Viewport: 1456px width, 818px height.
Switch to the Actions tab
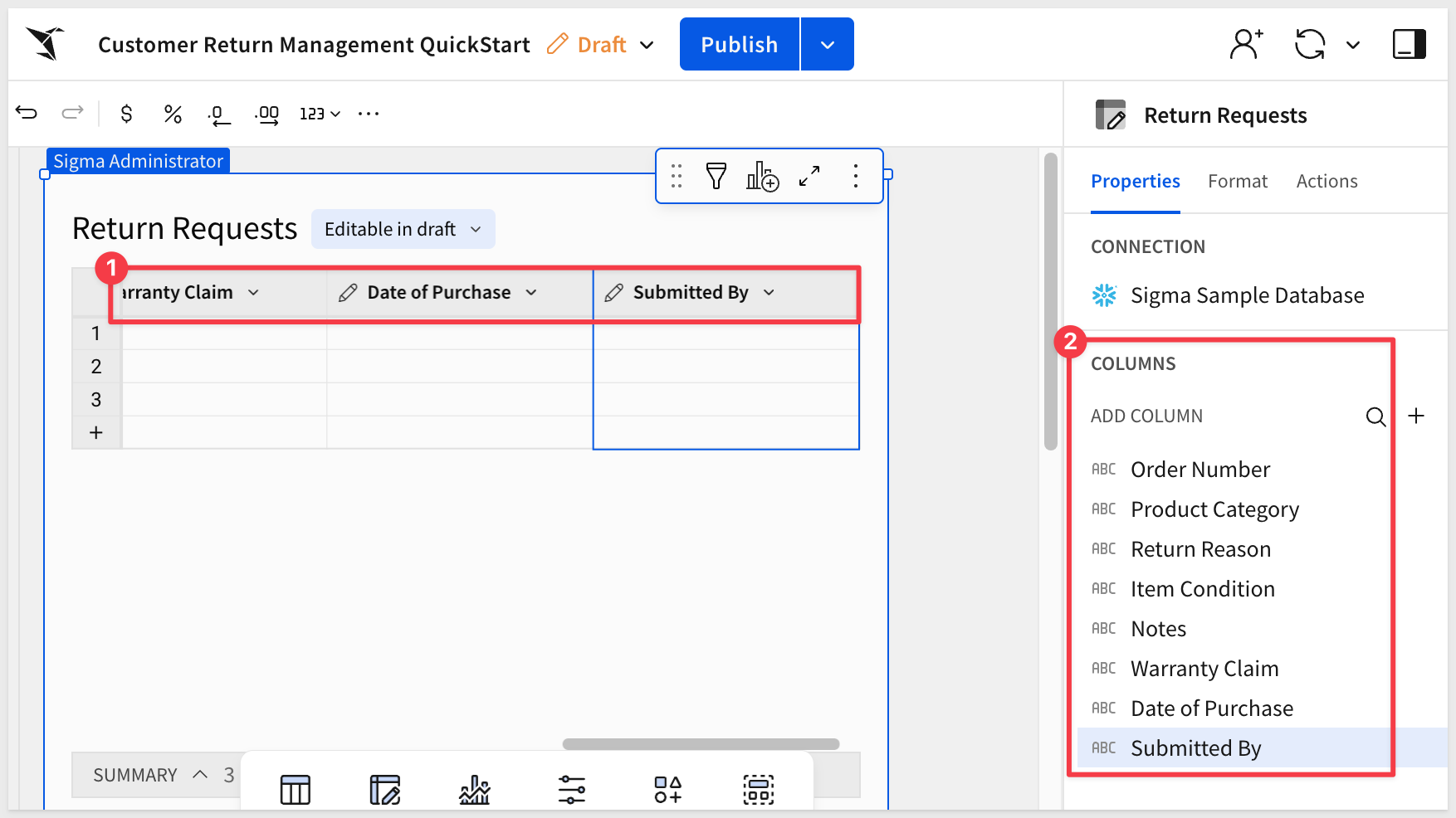[1327, 182]
